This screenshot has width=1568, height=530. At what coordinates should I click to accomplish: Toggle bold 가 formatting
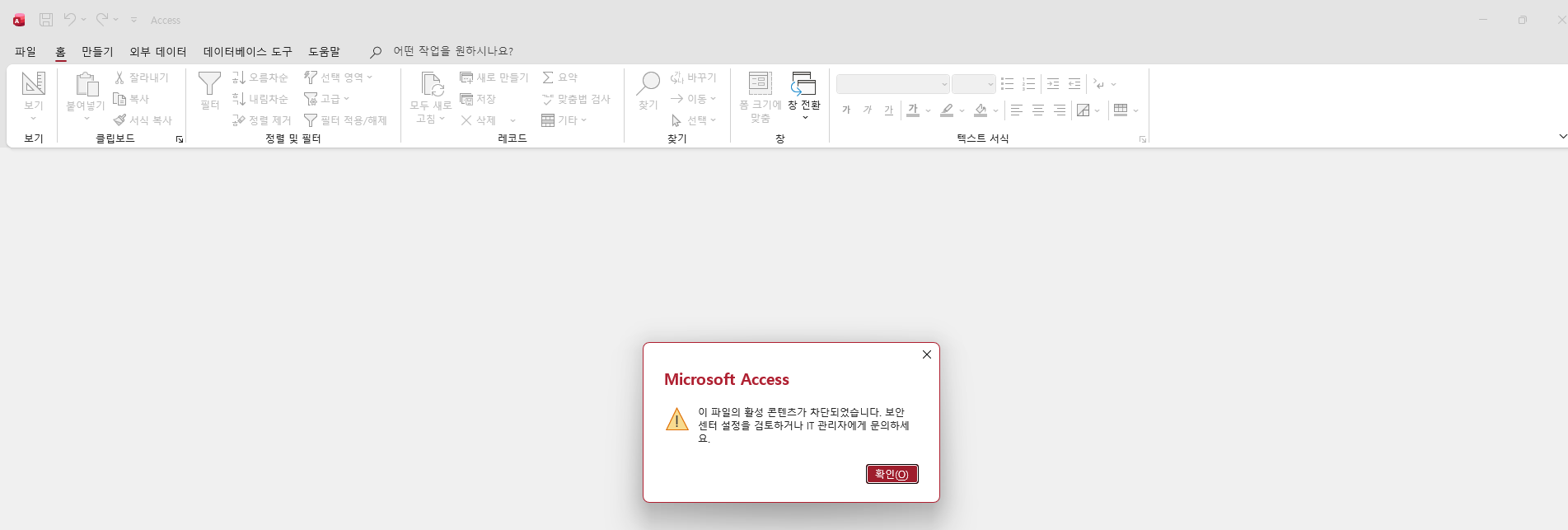click(x=846, y=110)
